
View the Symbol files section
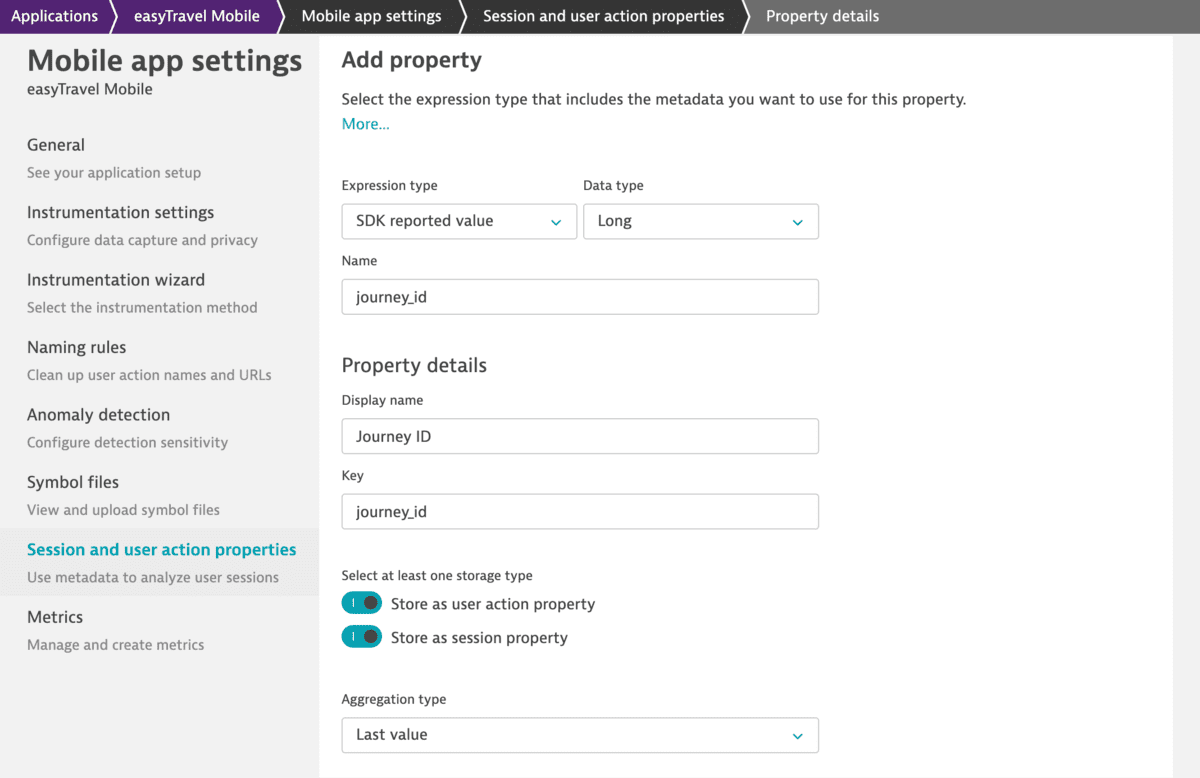point(72,482)
